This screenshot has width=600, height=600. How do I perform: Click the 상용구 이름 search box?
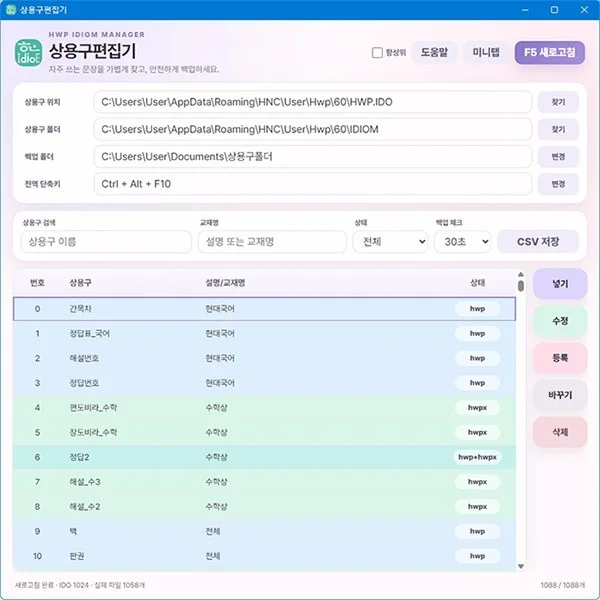[106, 241]
